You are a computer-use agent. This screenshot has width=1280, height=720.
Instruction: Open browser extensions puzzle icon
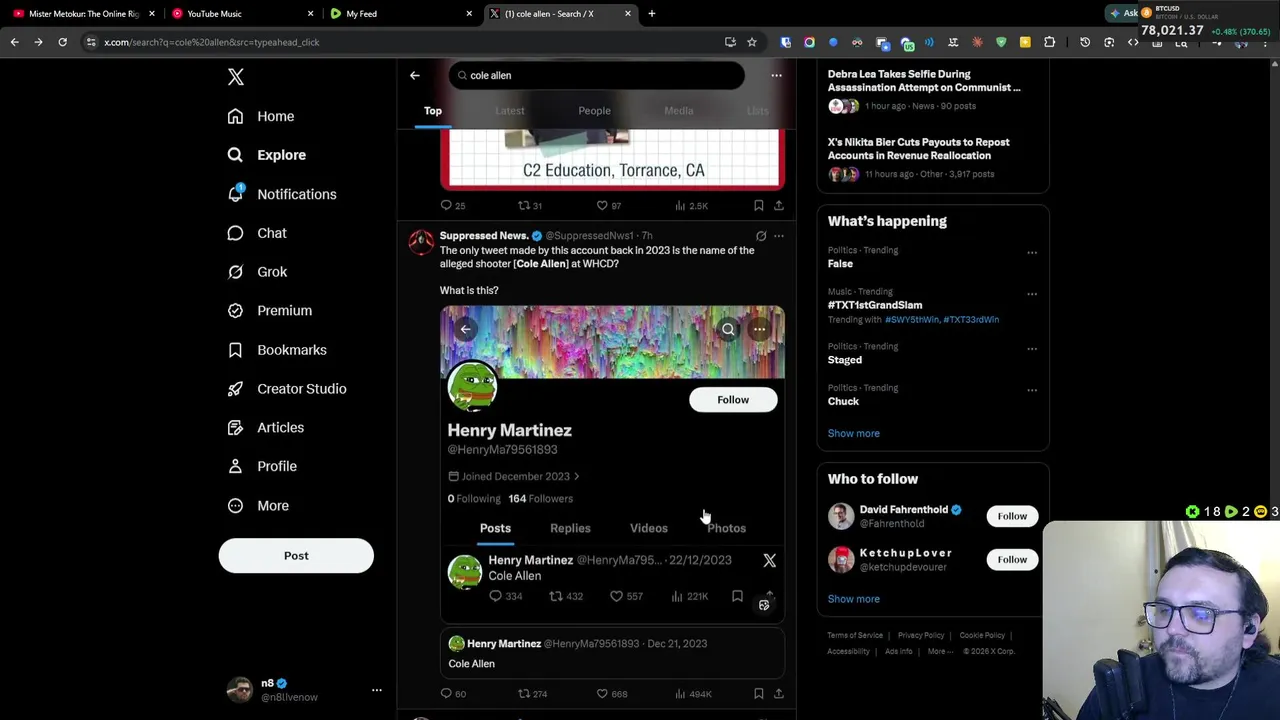pos(1049,42)
